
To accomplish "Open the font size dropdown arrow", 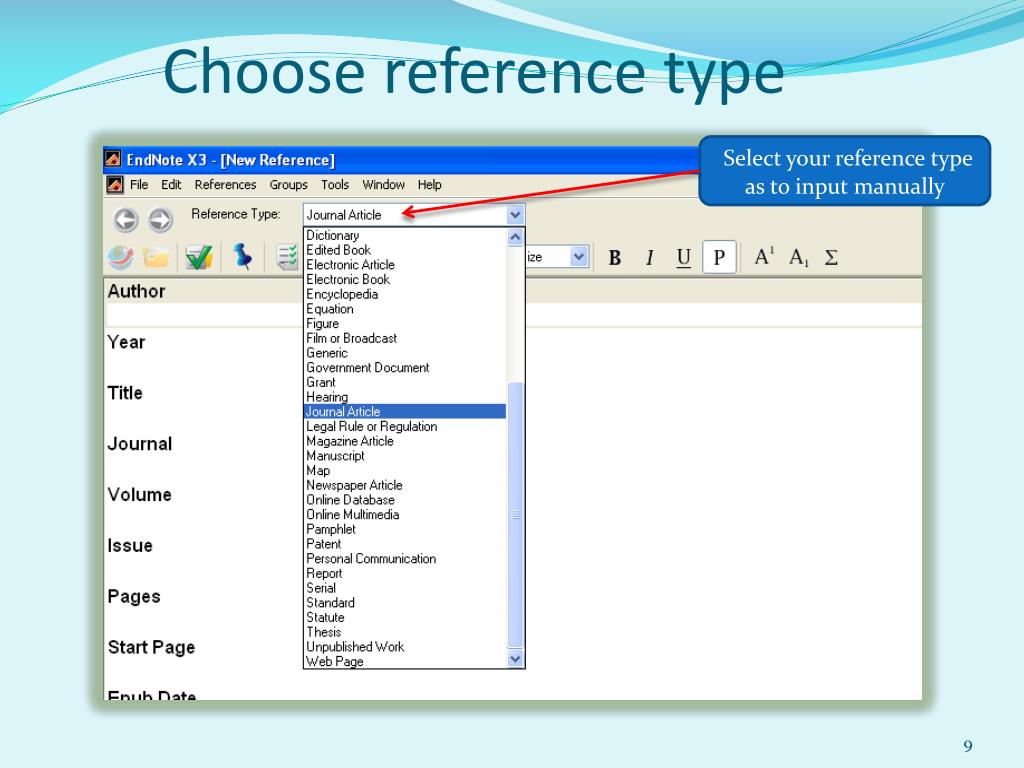I will point(579,257).
